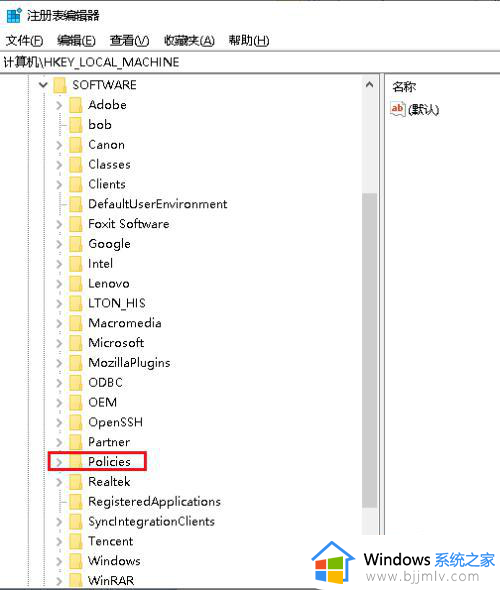Click the 名称 column header
Image resolution: width=500 pixels, height=590 pixels.
pyautogui.click(x=404, y=87)
